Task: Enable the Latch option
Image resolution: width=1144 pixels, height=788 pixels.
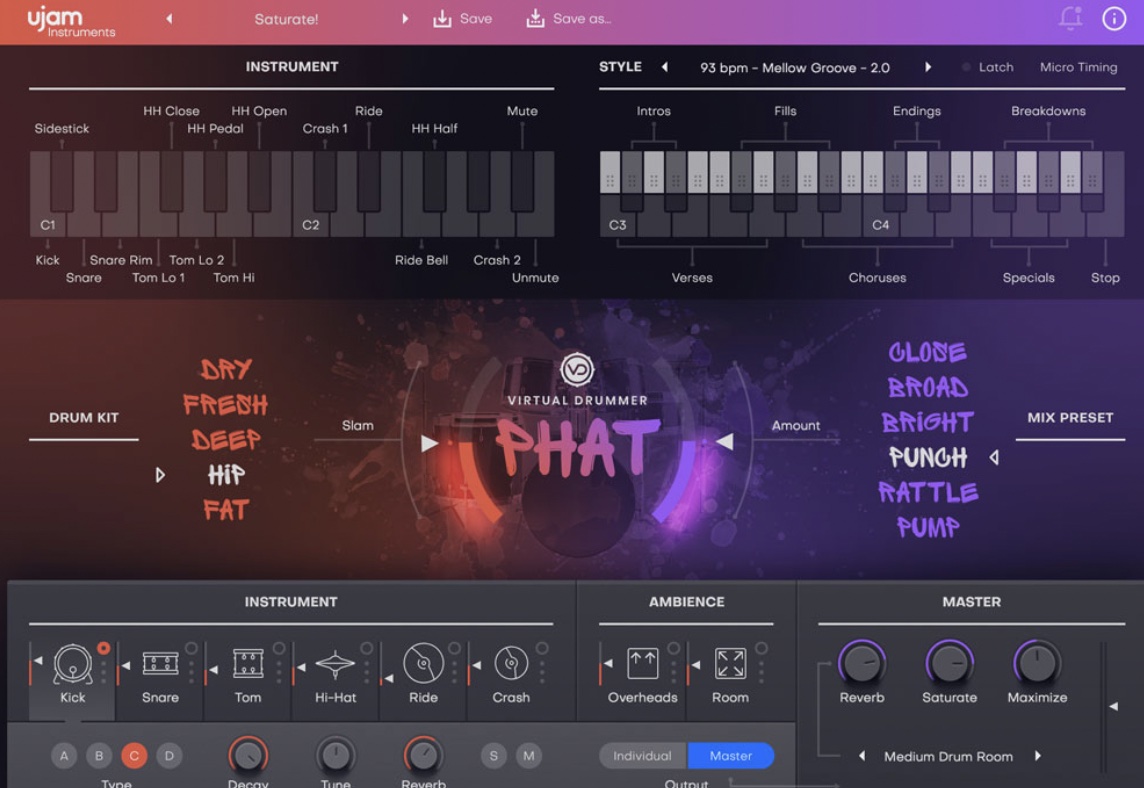Action: (987, 67)
